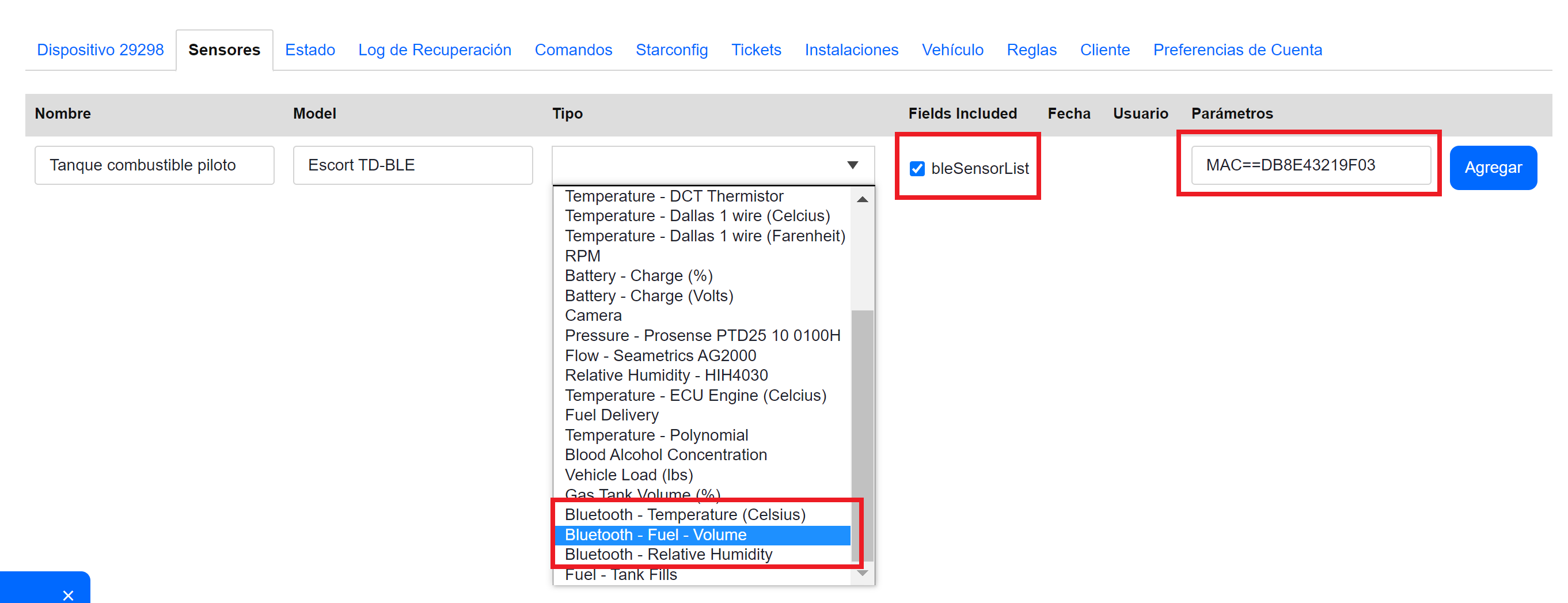Open the Preferencias de Cuenta tab
Screen dimensions: 1568x603
click(x=1237, y=50)
